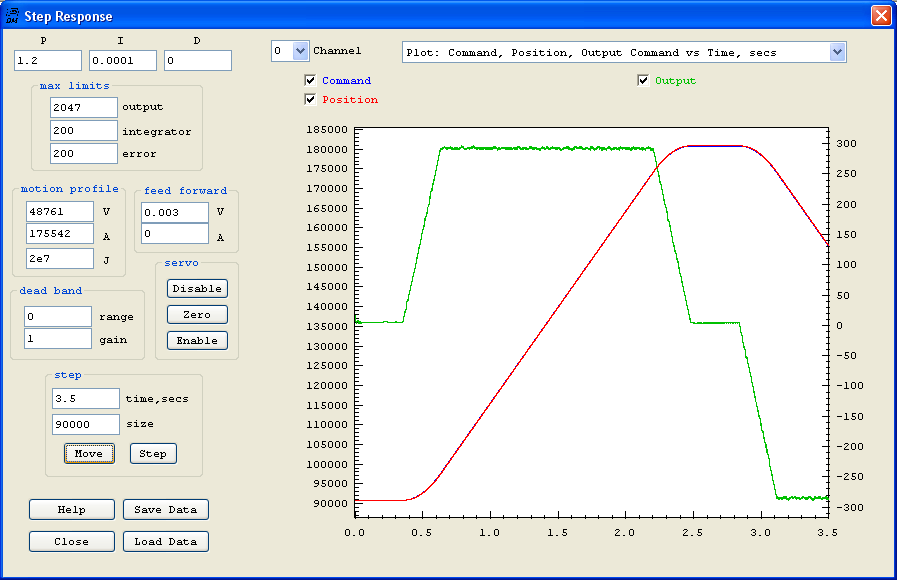Click Load Data button
The image size is (897, 580).
tap(166, 542)
